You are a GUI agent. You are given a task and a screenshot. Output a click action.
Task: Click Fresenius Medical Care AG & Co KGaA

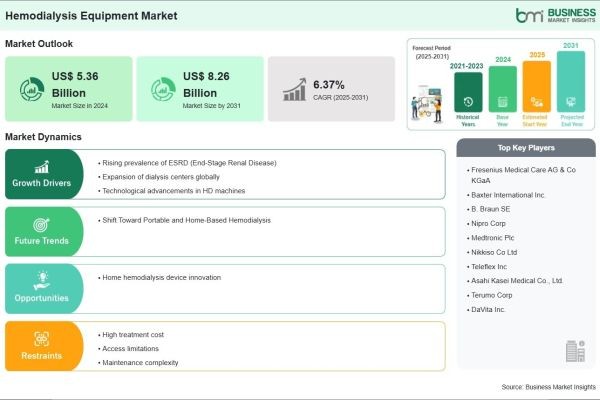pyautogui.click(x=521, y=175)
